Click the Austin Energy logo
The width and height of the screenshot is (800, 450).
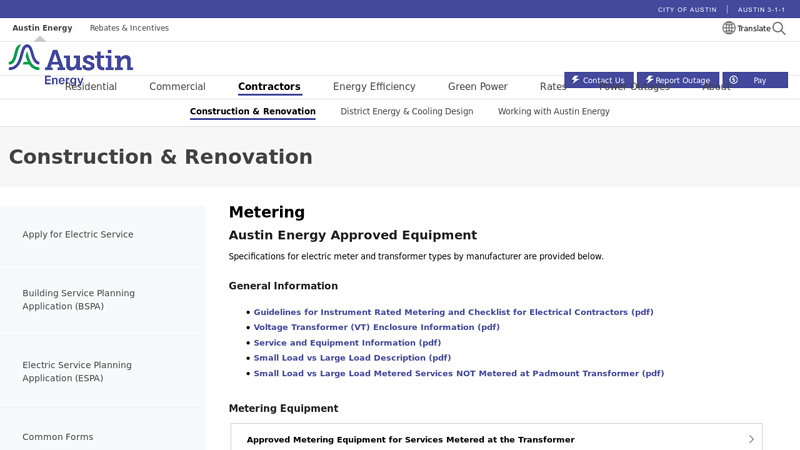click(x=70, y=64)
